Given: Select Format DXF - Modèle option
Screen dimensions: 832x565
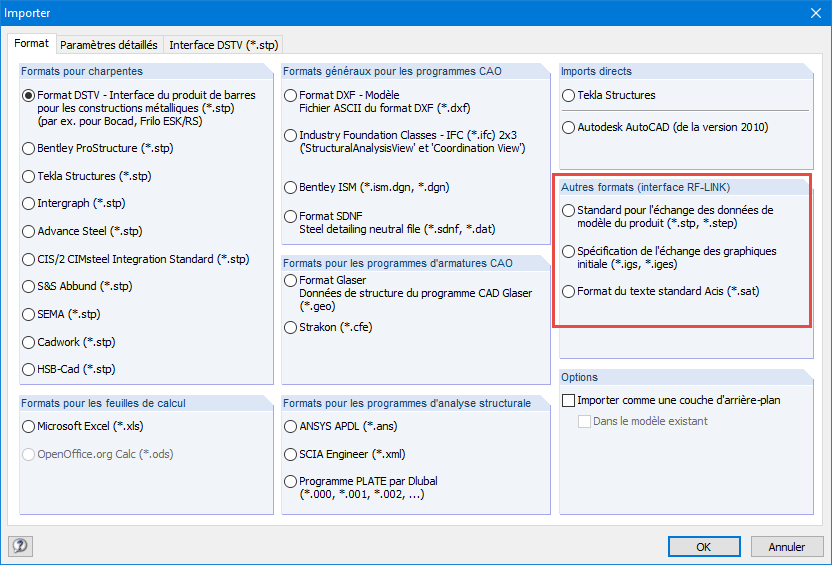Looking at the screenshot, I should pos(291,96).
